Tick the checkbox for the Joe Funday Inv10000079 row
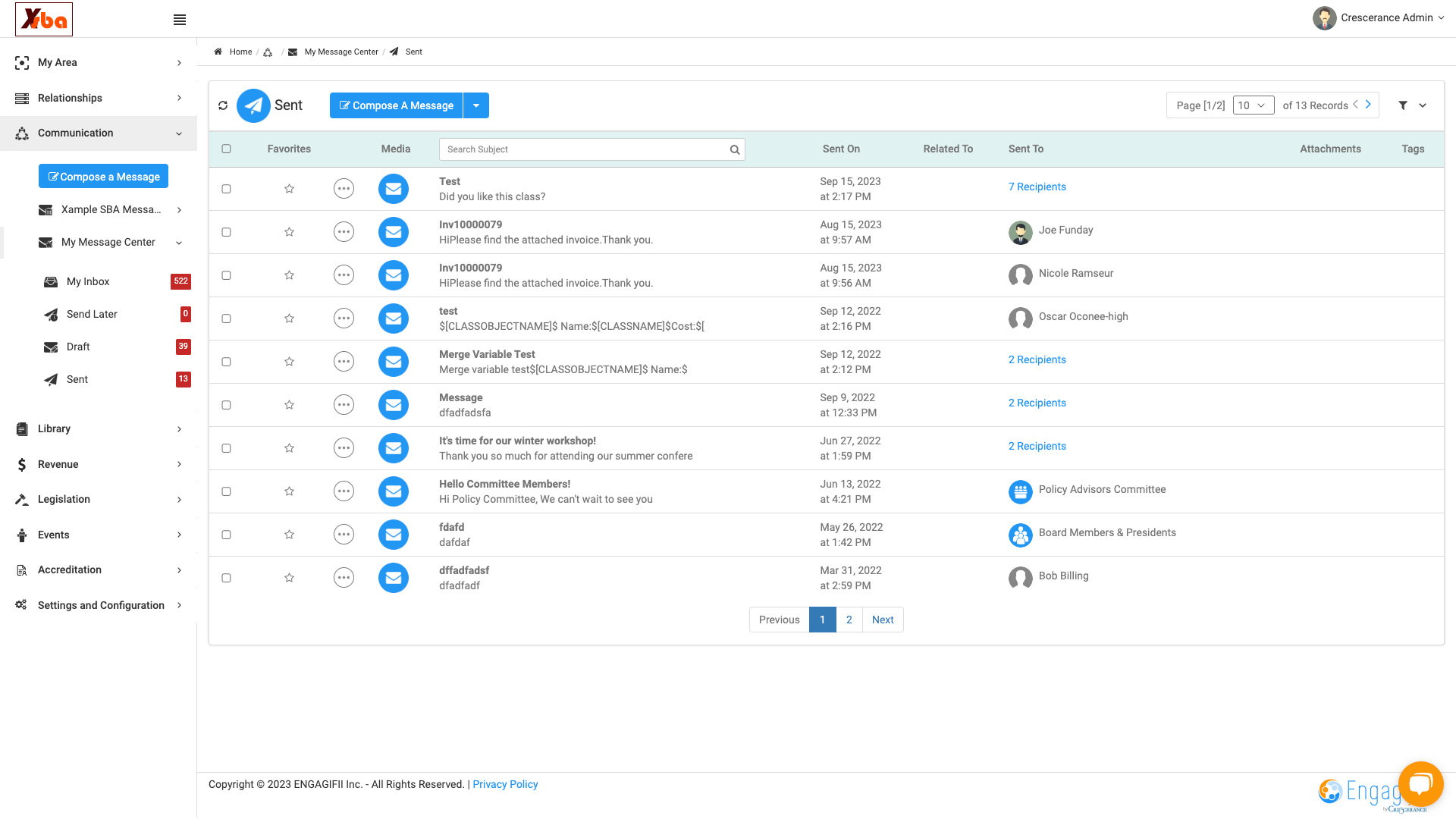This screenshot has width=1456, height=819. [x=226, y=232]
